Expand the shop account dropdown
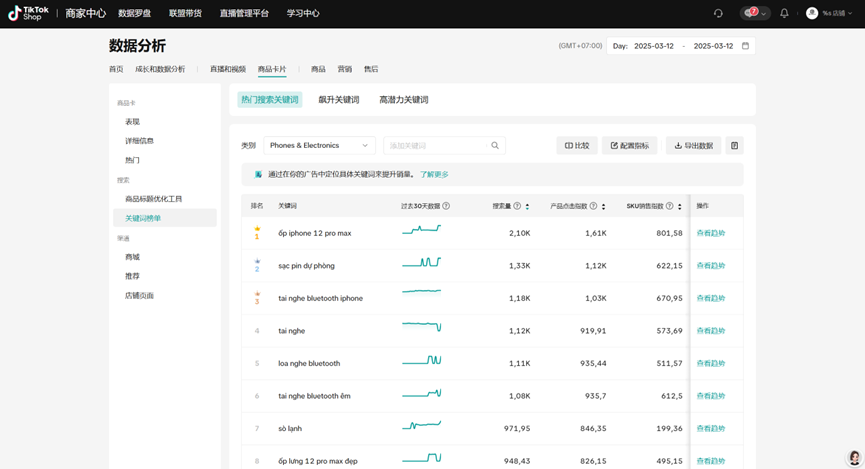This screenshot has height=469, width=865. click(x=850, y=13)
